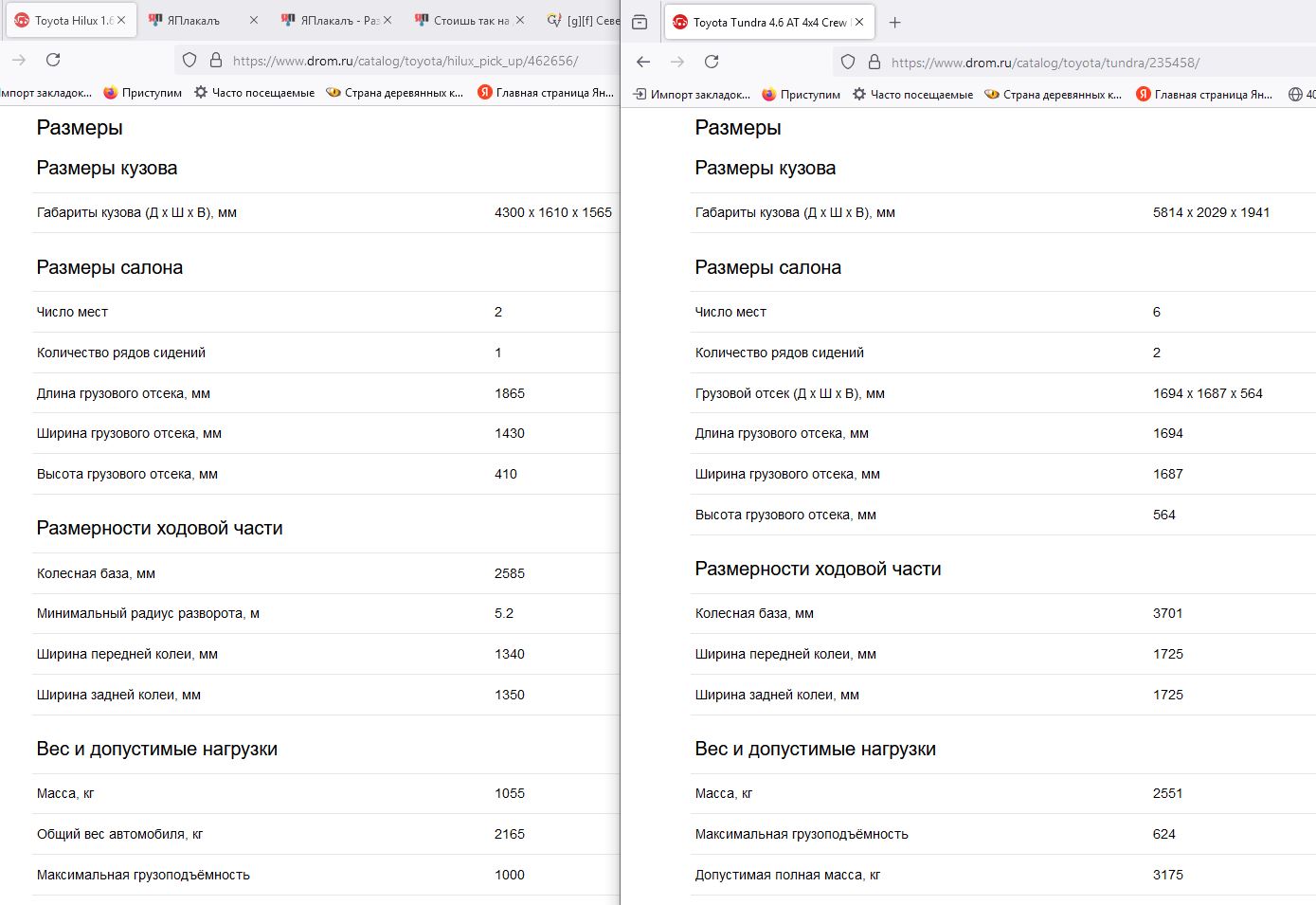Click Hilux front track value '1340'
This screenshot has width=1316, height=905.
point(510,654)
